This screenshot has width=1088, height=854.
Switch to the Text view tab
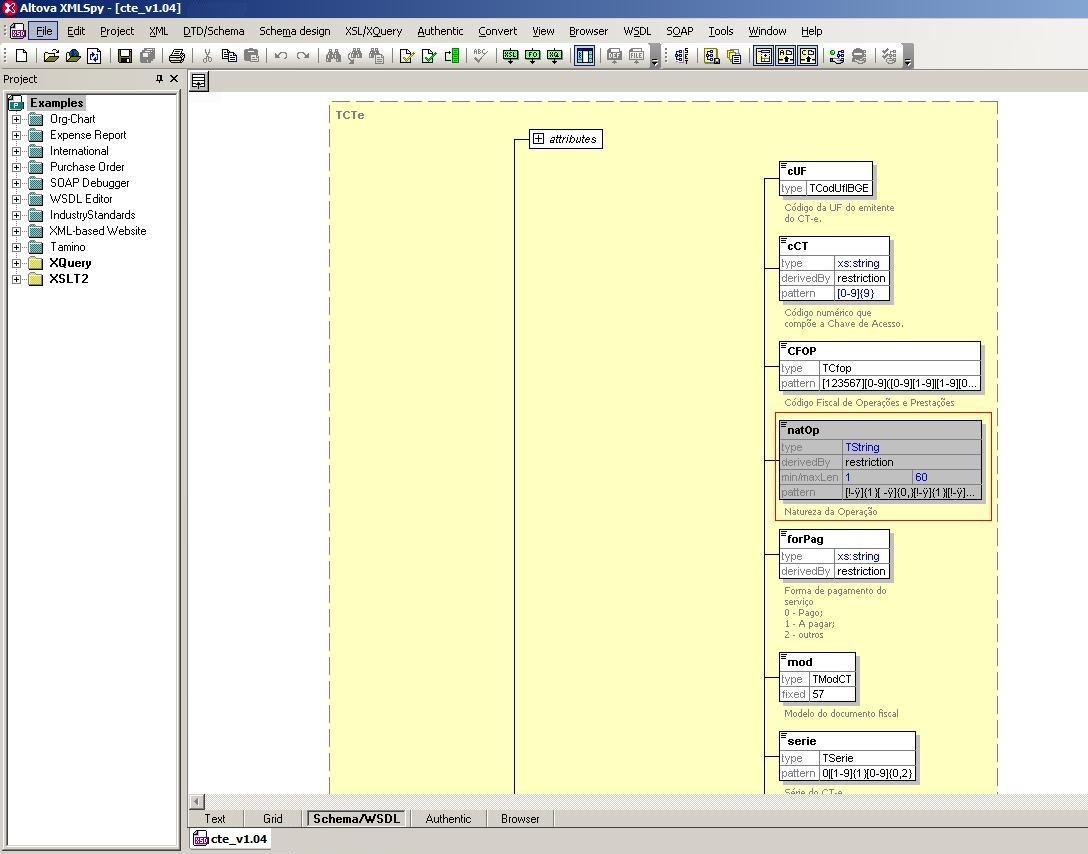(215, 818)
